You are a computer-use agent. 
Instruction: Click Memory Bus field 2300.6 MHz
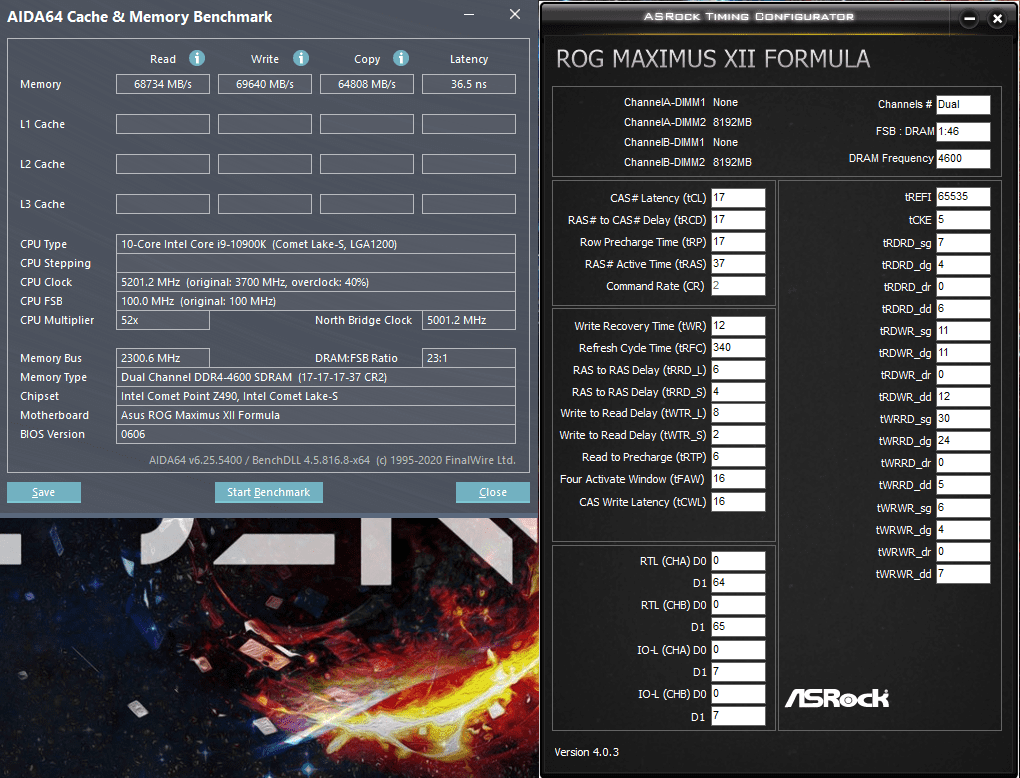(x=163, y=358)
